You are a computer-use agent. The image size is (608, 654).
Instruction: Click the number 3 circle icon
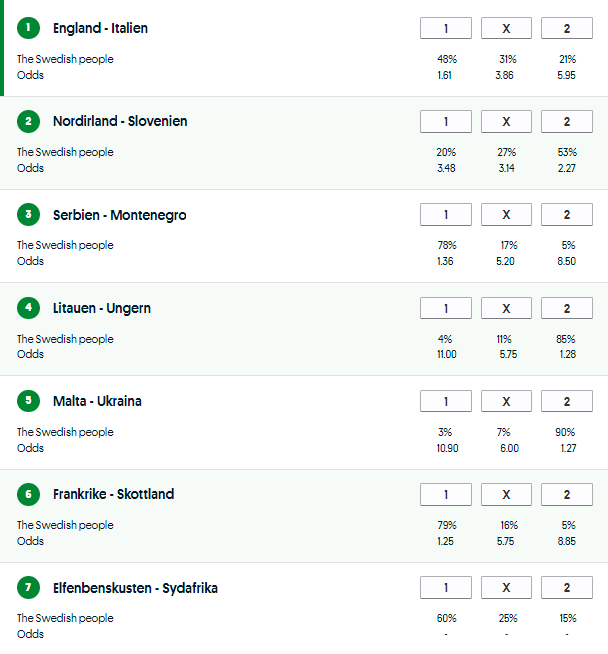coord(29,215)
